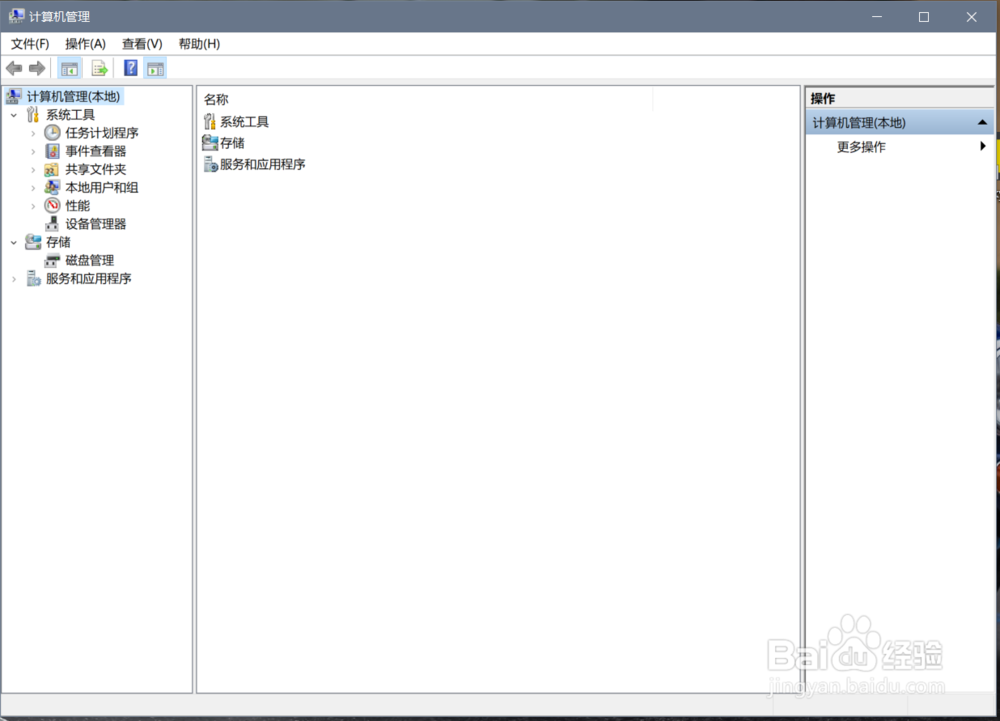Viewport: 1000px width, 721px height.
Task: Click the 共享文件夹 icon
Action: [52, 169]
